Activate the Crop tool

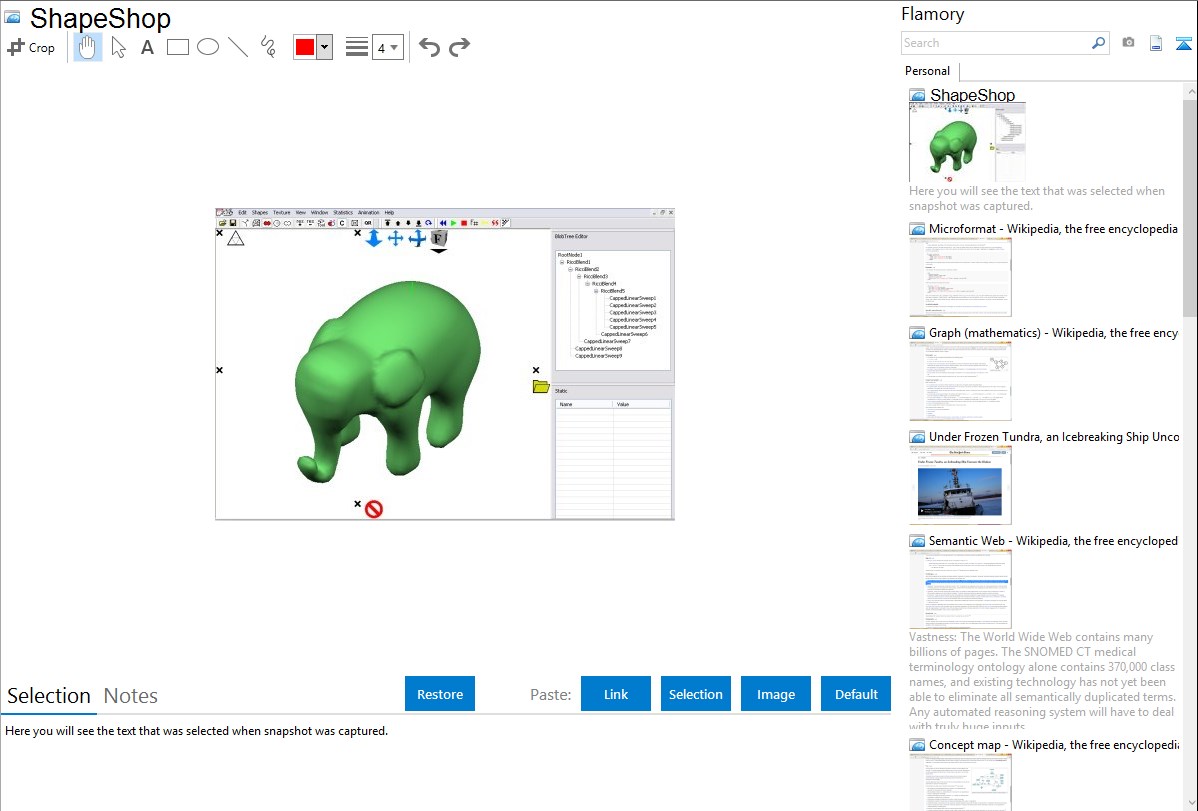(31, 47)
